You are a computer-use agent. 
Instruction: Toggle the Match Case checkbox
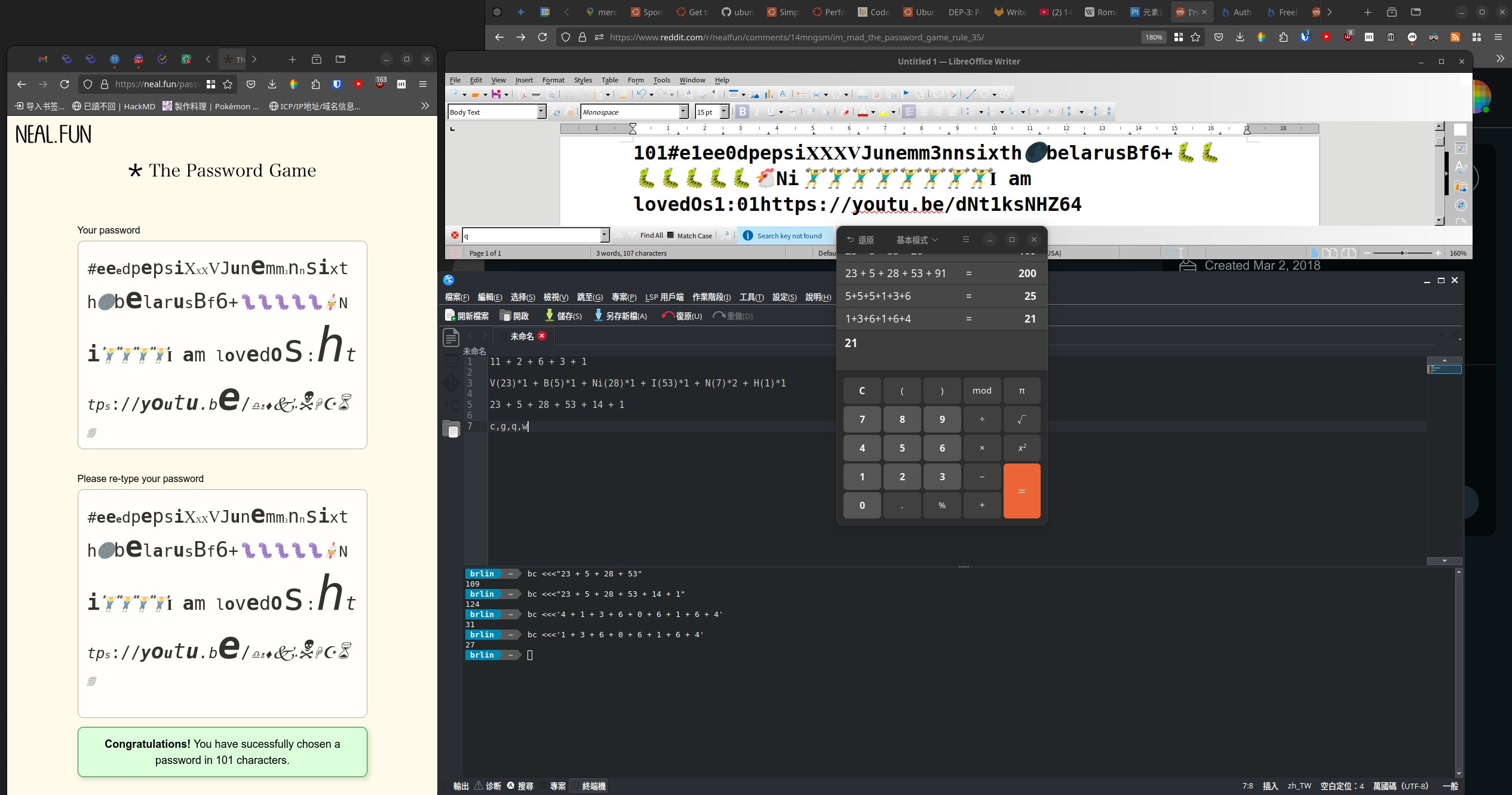(x=671, y=235)
